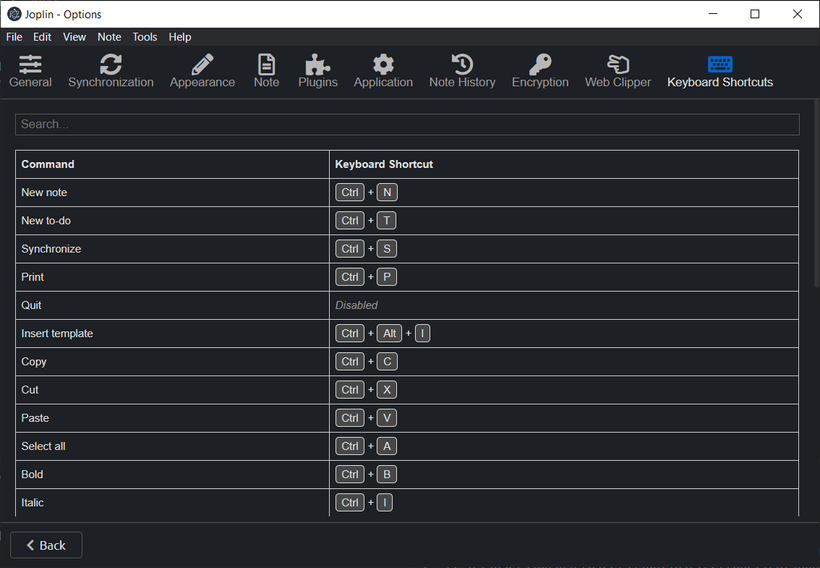Click the "Cut" command cell
Image resolution: width=820 pixels, height=568 pixels.
pos(173,390)
